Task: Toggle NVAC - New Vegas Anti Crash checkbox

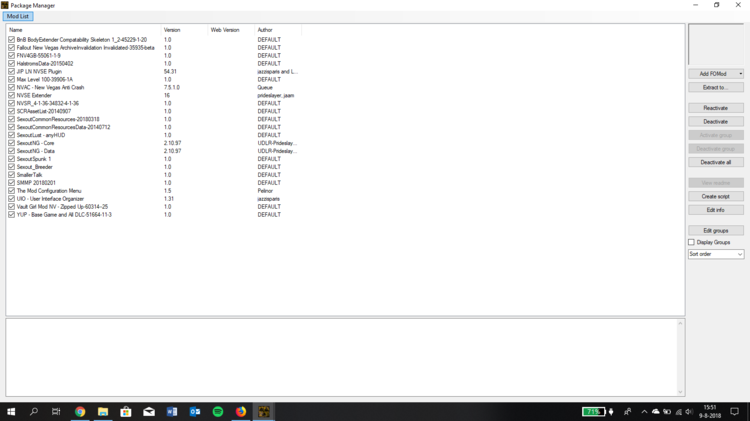Action: click(x=11, y=87)
